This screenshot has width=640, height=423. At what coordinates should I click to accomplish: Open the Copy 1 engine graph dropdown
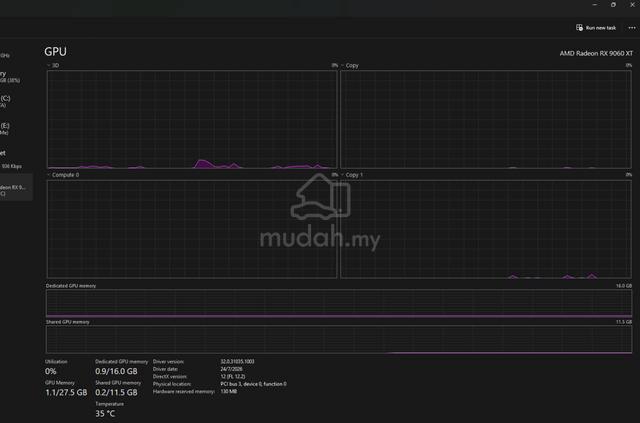pyautogui.click(x=352, y=175)
